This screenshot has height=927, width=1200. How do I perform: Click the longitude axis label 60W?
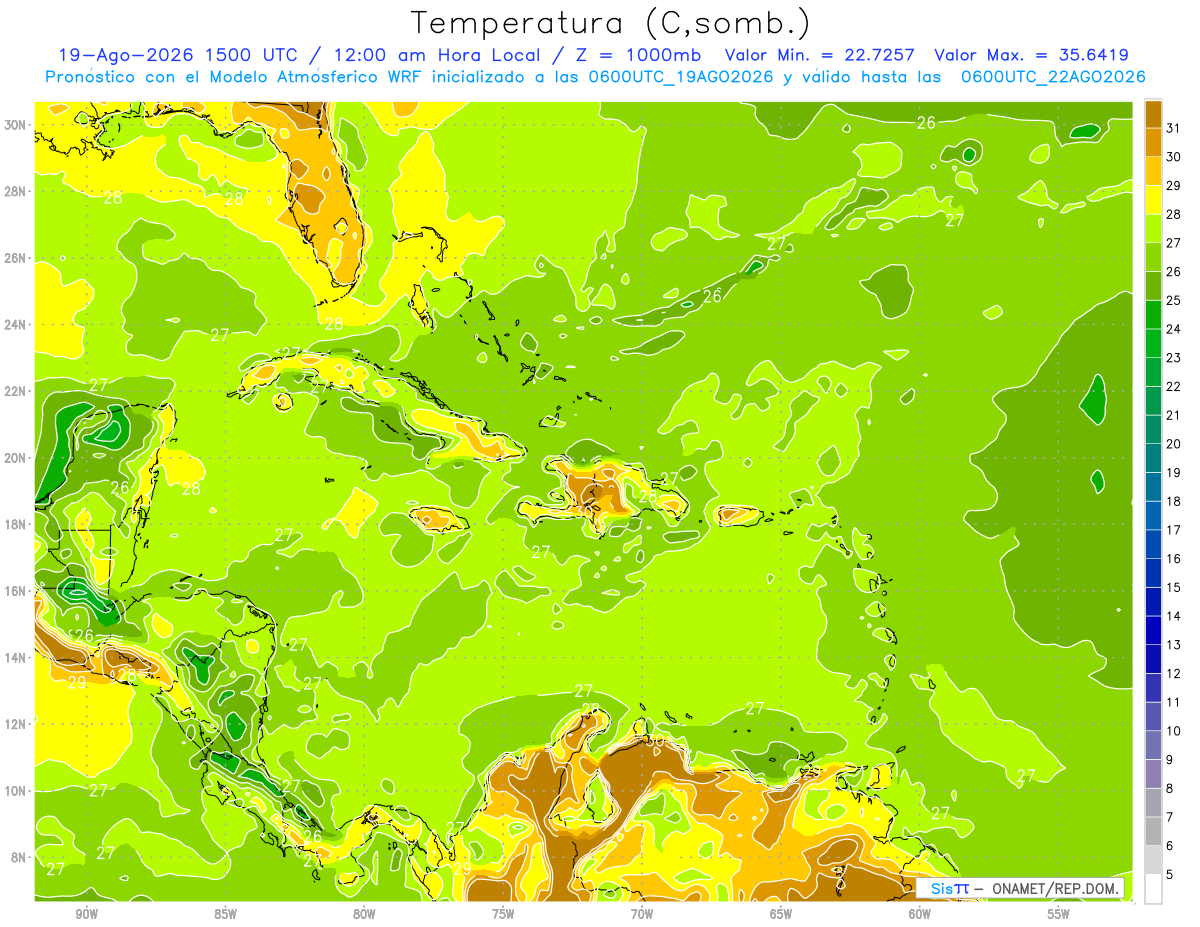tap(920, 914)
